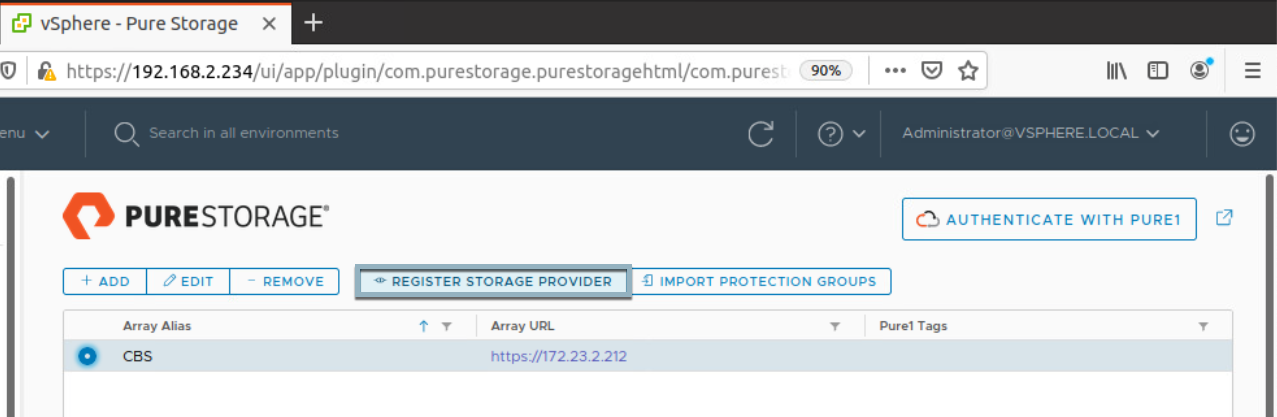
Task: Select the CBS array radio button
Action: coord(88,356)
